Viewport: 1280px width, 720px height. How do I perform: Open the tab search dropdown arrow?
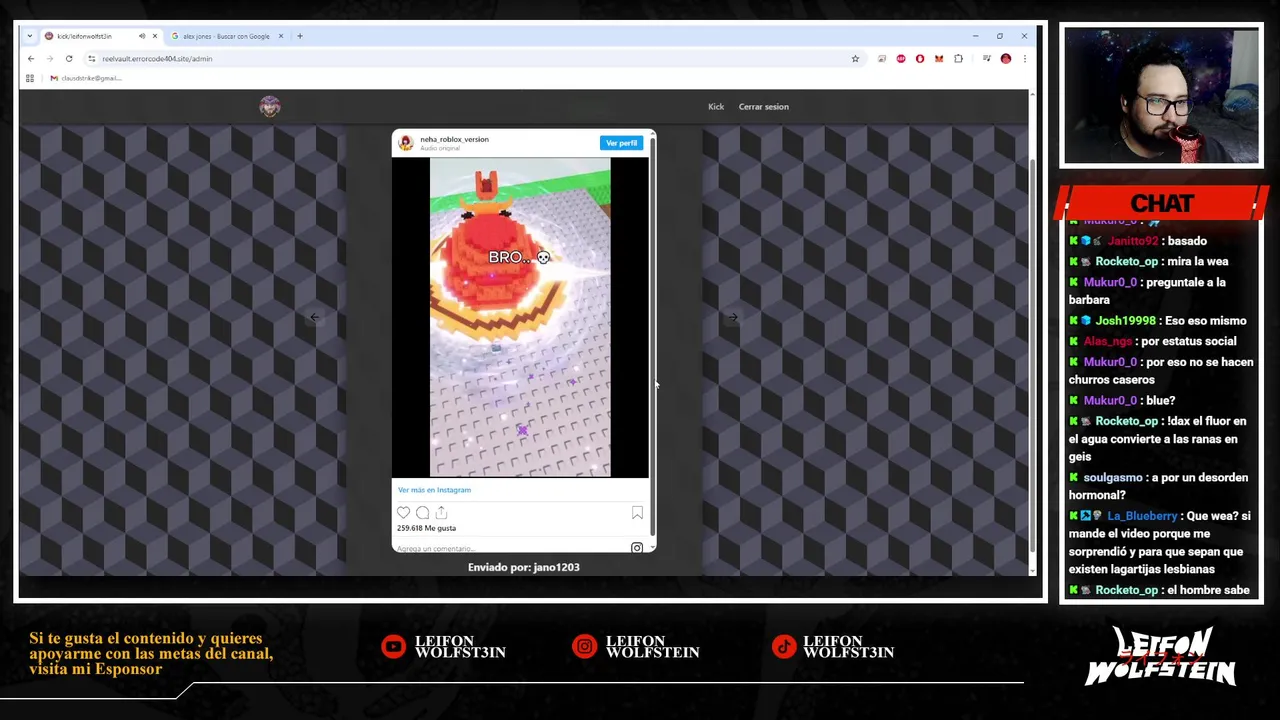tap(30, 36)
